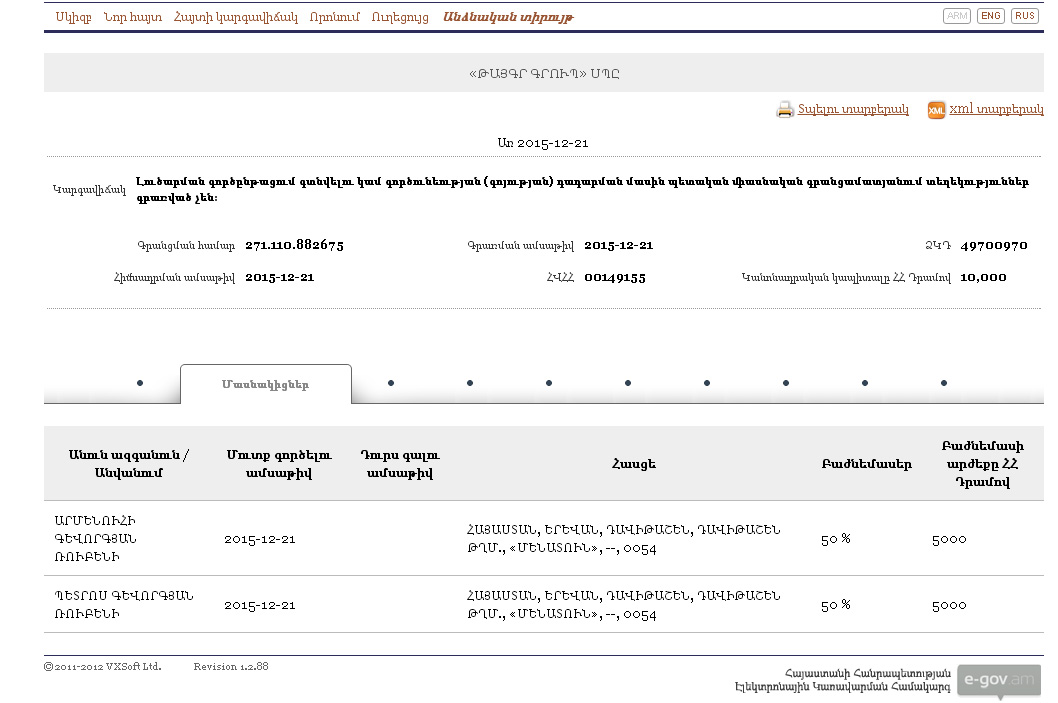Switch language to ENG
Screen dimensions: 1058x703
pyautogui.click(x=991, y=16)
